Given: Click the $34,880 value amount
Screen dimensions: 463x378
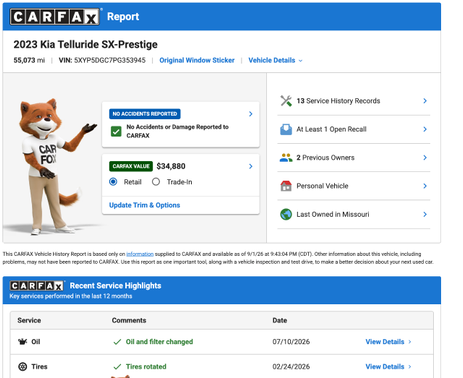Looking at the screenshot, I should point(171,166).
